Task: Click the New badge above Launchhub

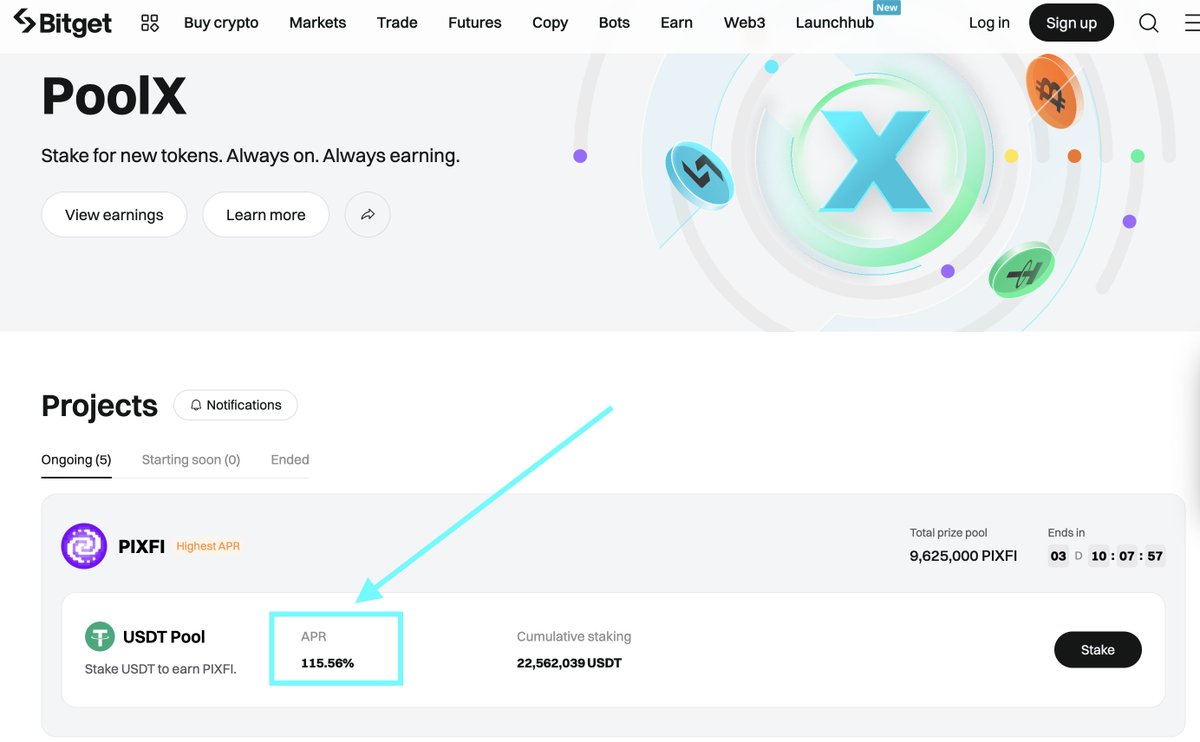Action: coord(887,7)
